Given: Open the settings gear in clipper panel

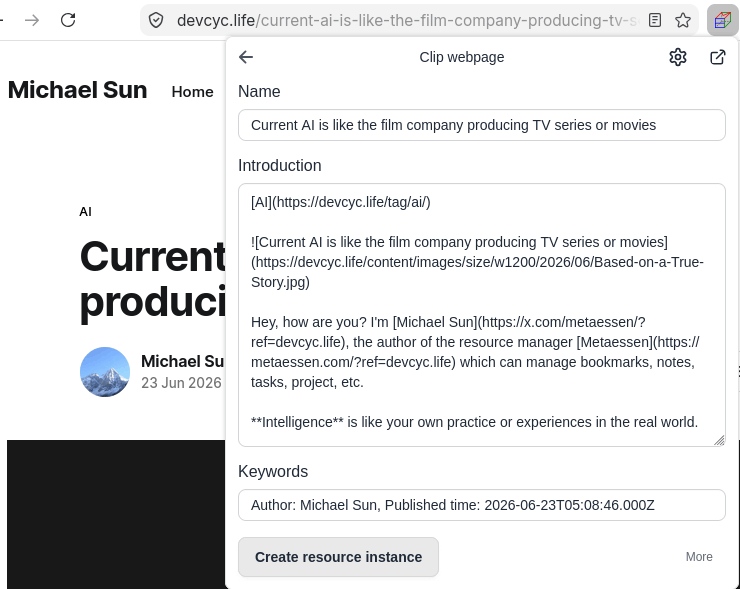Looking at the screenshot, I should coord(678,57).
